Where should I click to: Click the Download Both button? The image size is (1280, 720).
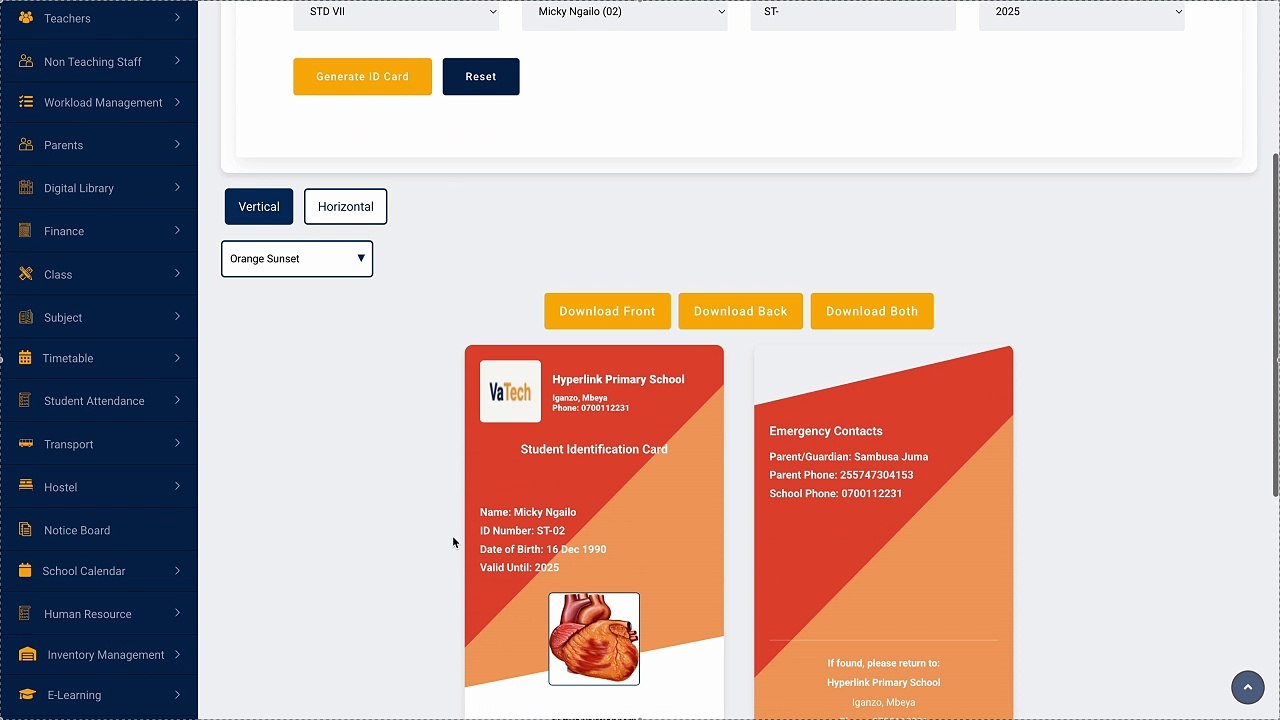coord(872,311)
